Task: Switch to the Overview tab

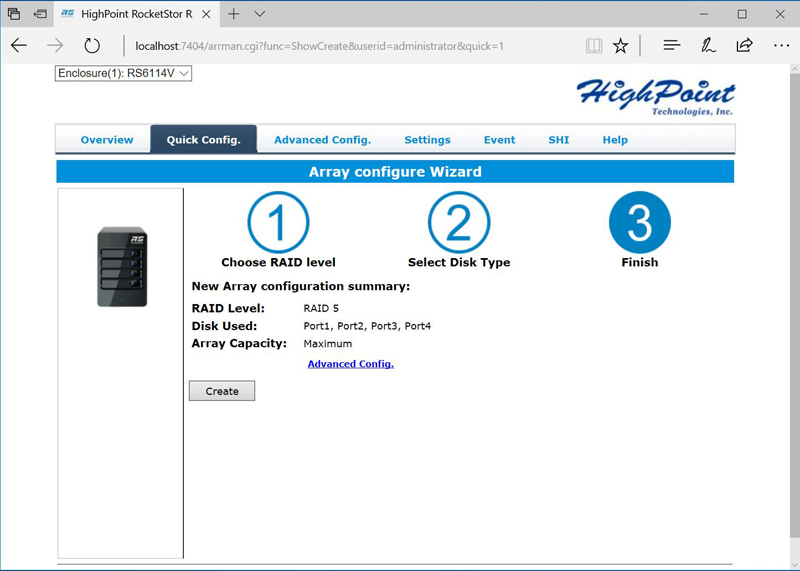Action: [106, 140]
